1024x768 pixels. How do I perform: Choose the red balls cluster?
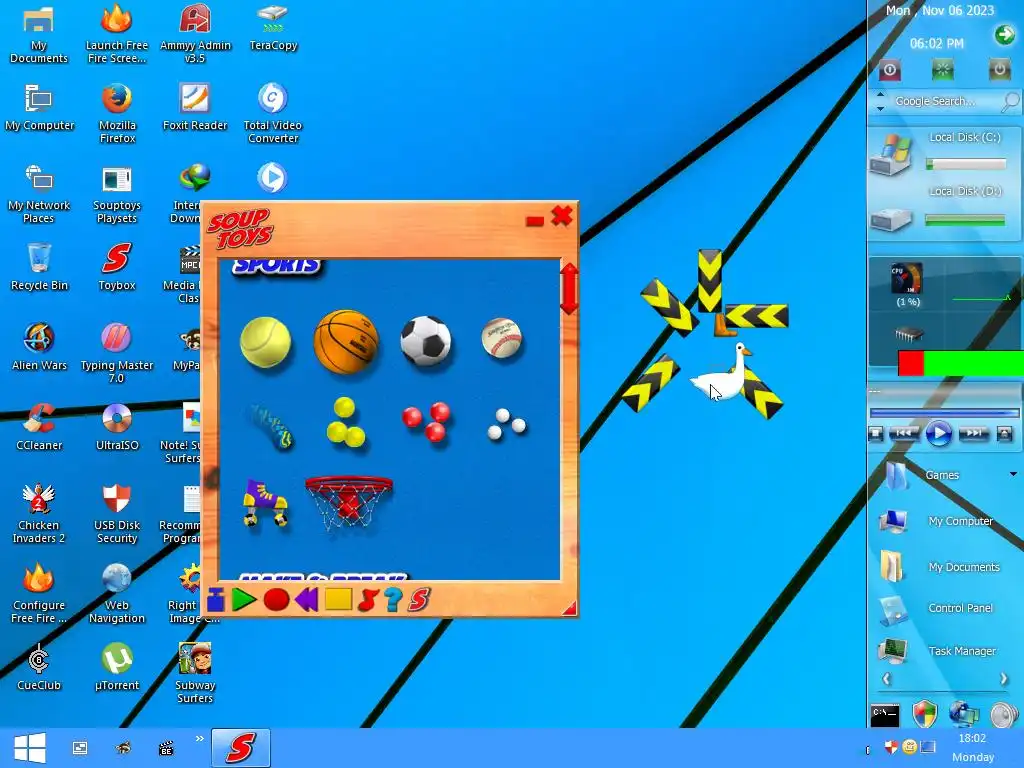tap(426, 421)
